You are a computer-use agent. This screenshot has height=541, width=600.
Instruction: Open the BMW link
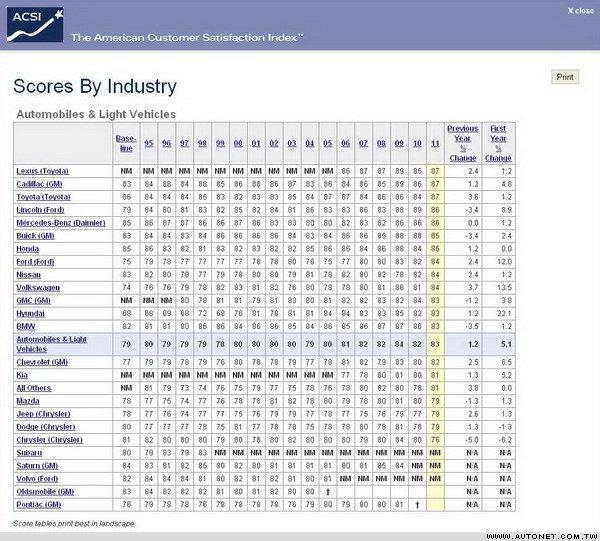pos(26,326)
